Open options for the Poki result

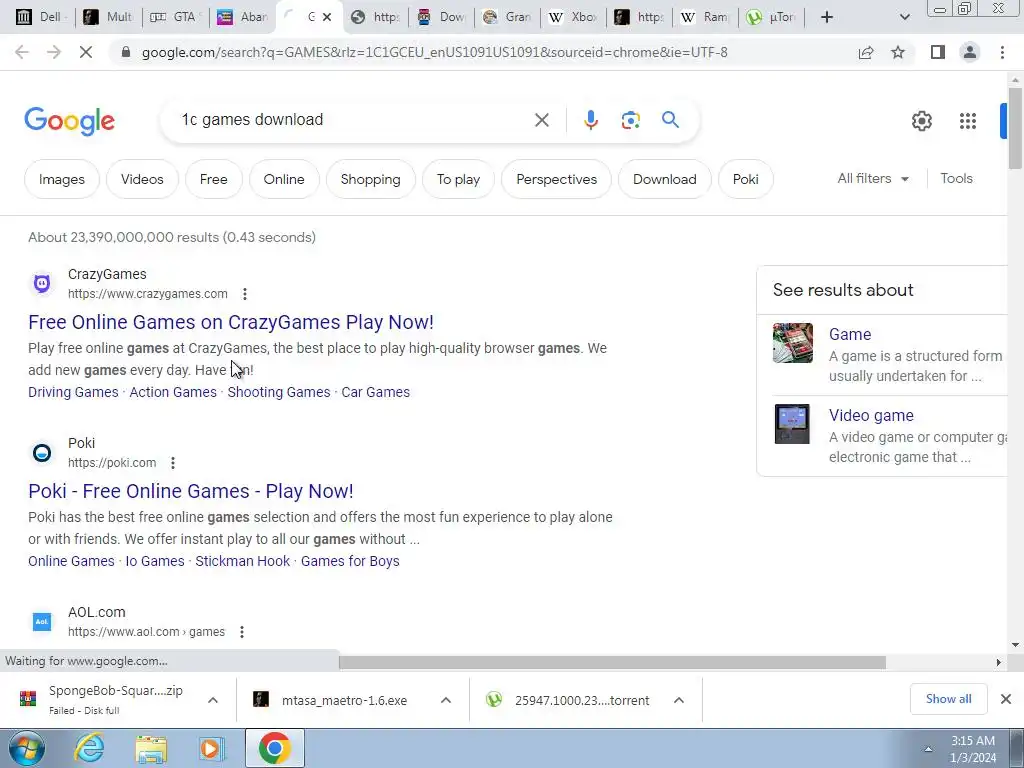click(x=173, y=463)
